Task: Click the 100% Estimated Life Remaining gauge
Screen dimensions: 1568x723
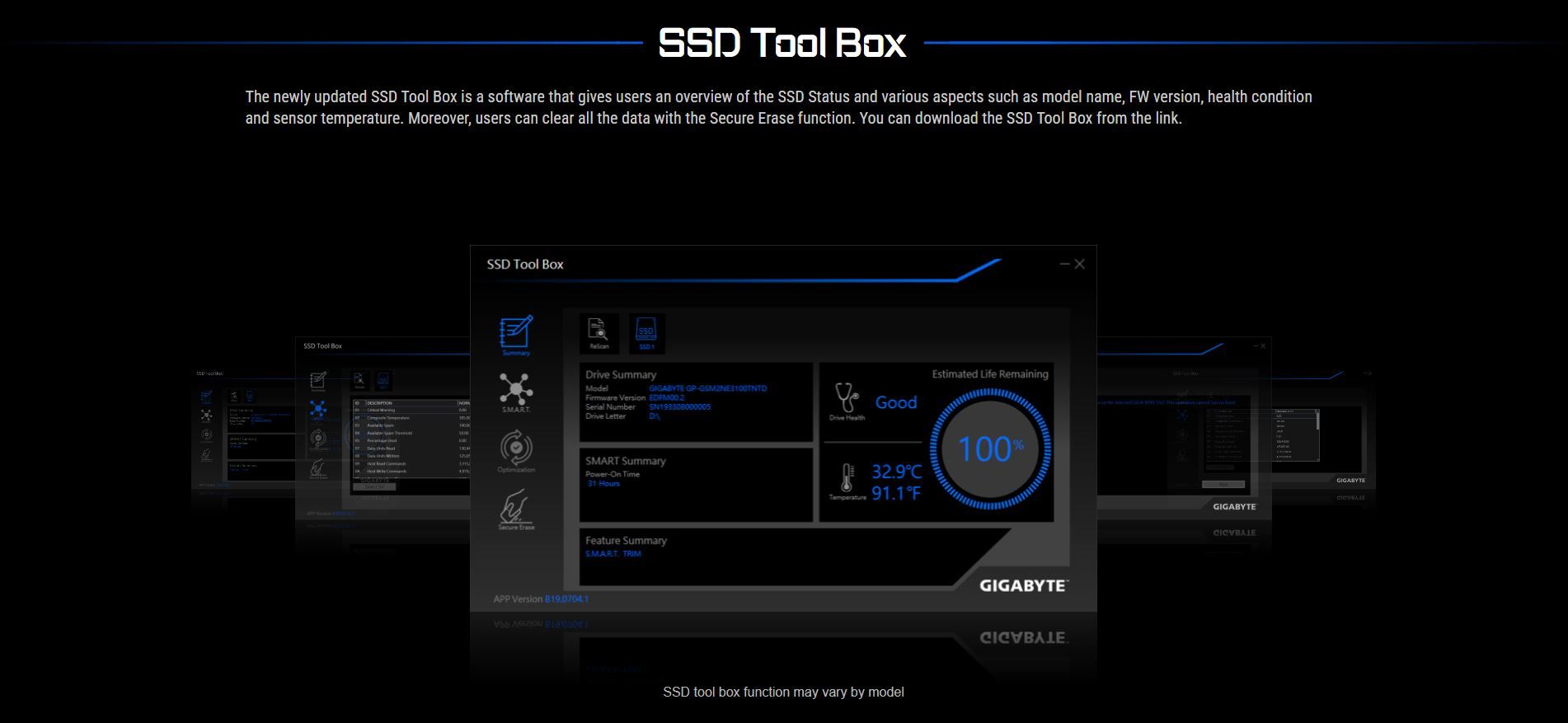Action: pyautogui.click(x=990, y=449)
